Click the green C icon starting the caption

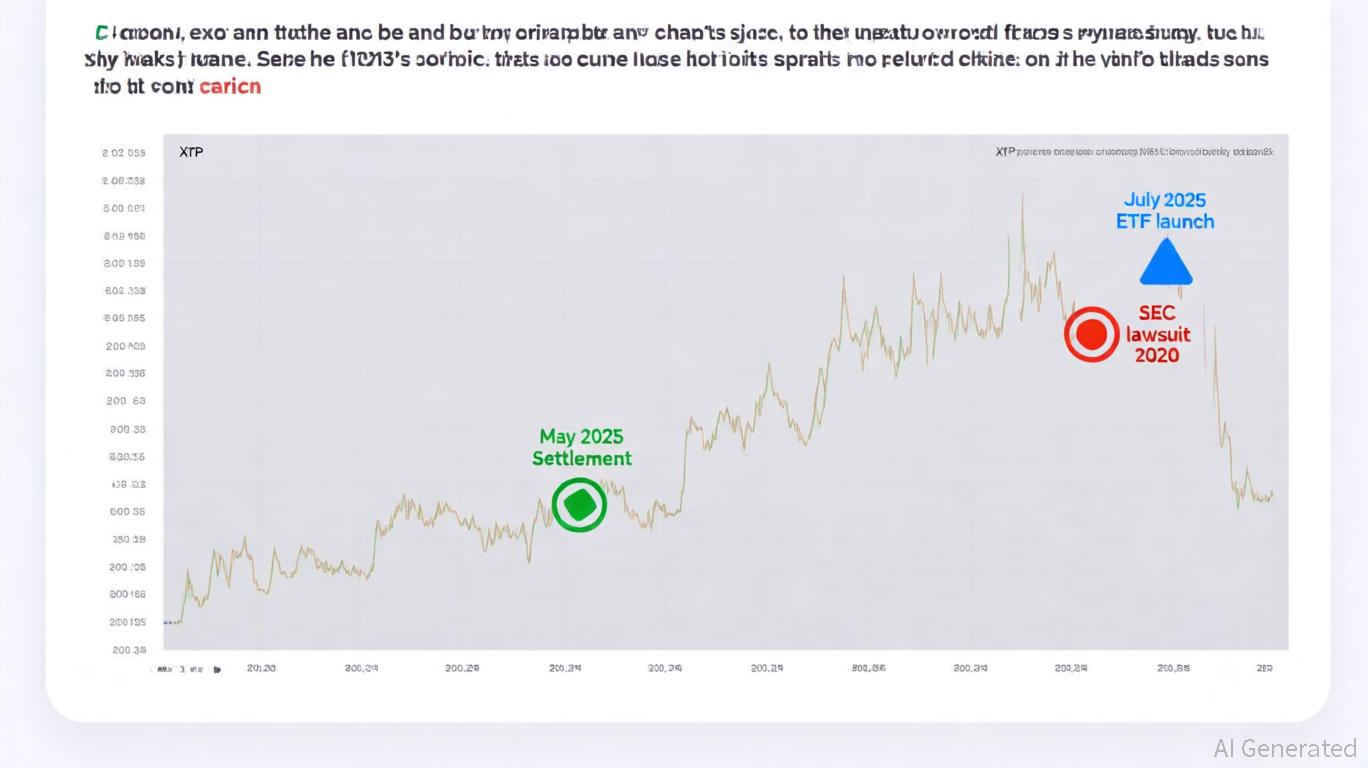101,34
